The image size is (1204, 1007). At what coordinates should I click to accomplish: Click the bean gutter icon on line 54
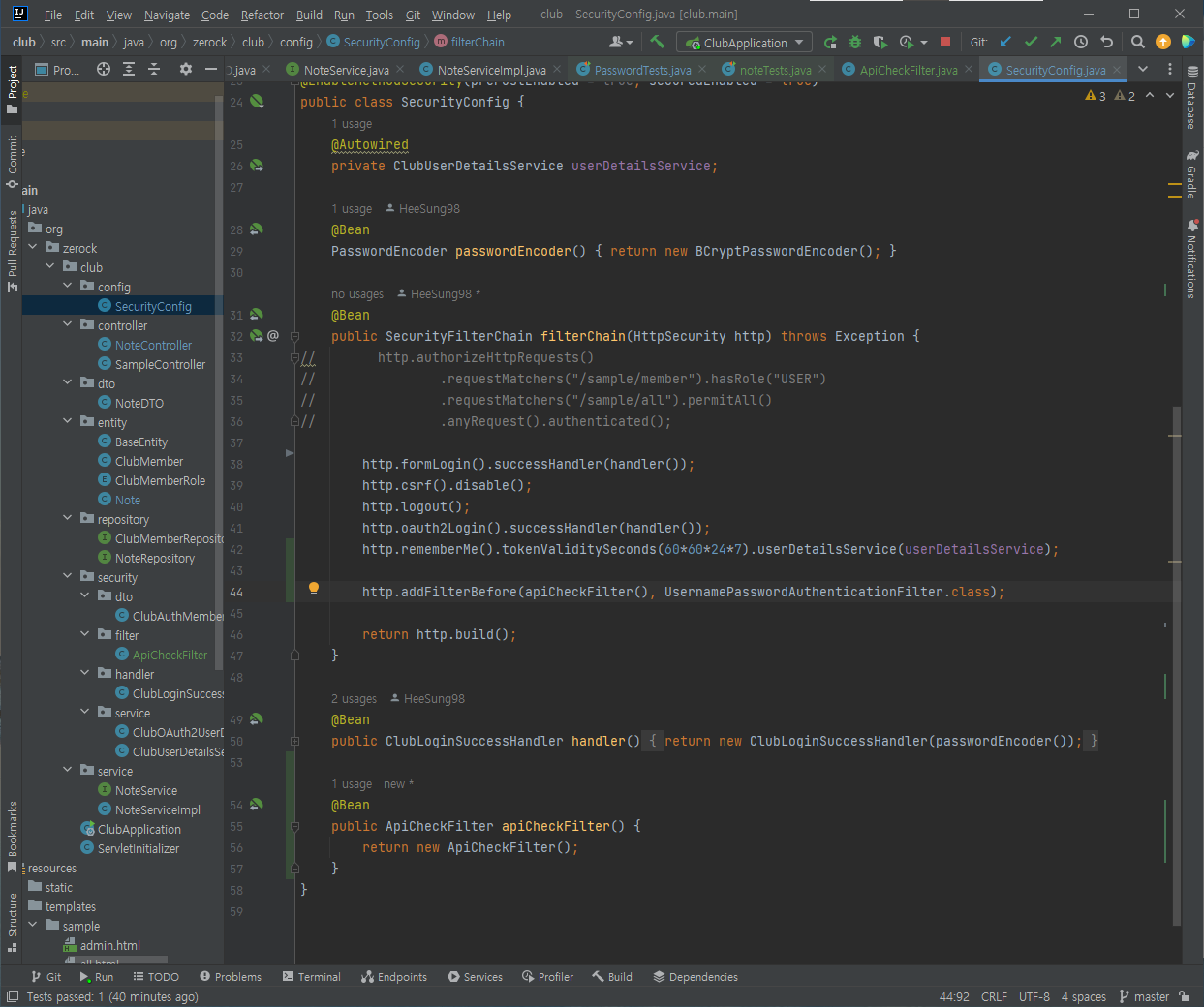pos(257,805)
